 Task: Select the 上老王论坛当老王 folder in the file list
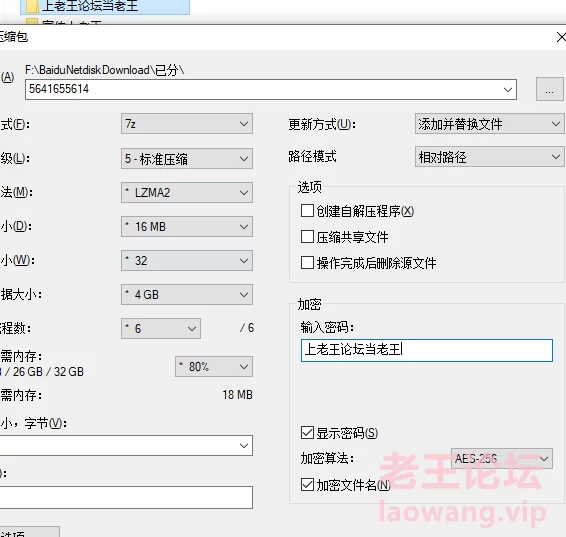click(x=105, y=6)
